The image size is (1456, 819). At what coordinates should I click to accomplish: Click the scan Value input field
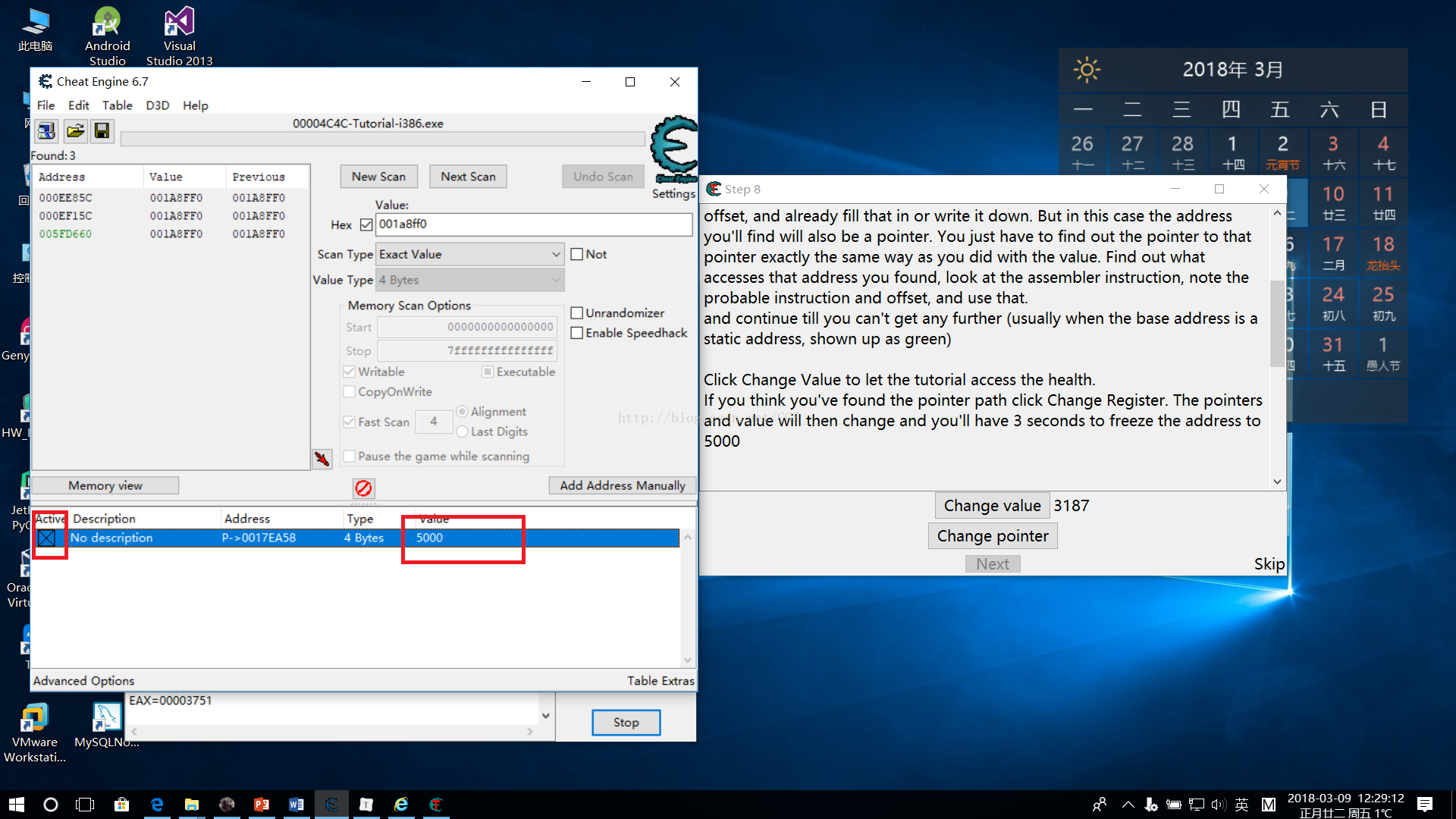click(533, 224)
